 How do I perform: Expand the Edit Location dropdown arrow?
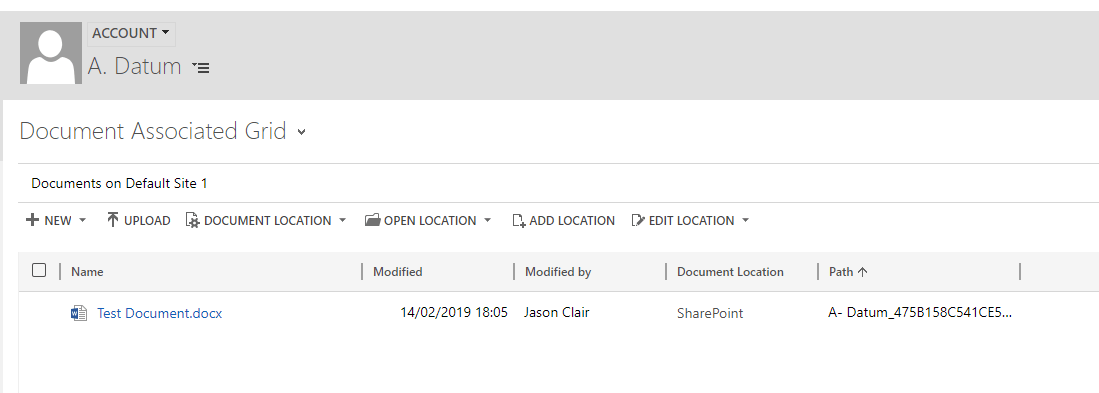click(x=745, y=221)
